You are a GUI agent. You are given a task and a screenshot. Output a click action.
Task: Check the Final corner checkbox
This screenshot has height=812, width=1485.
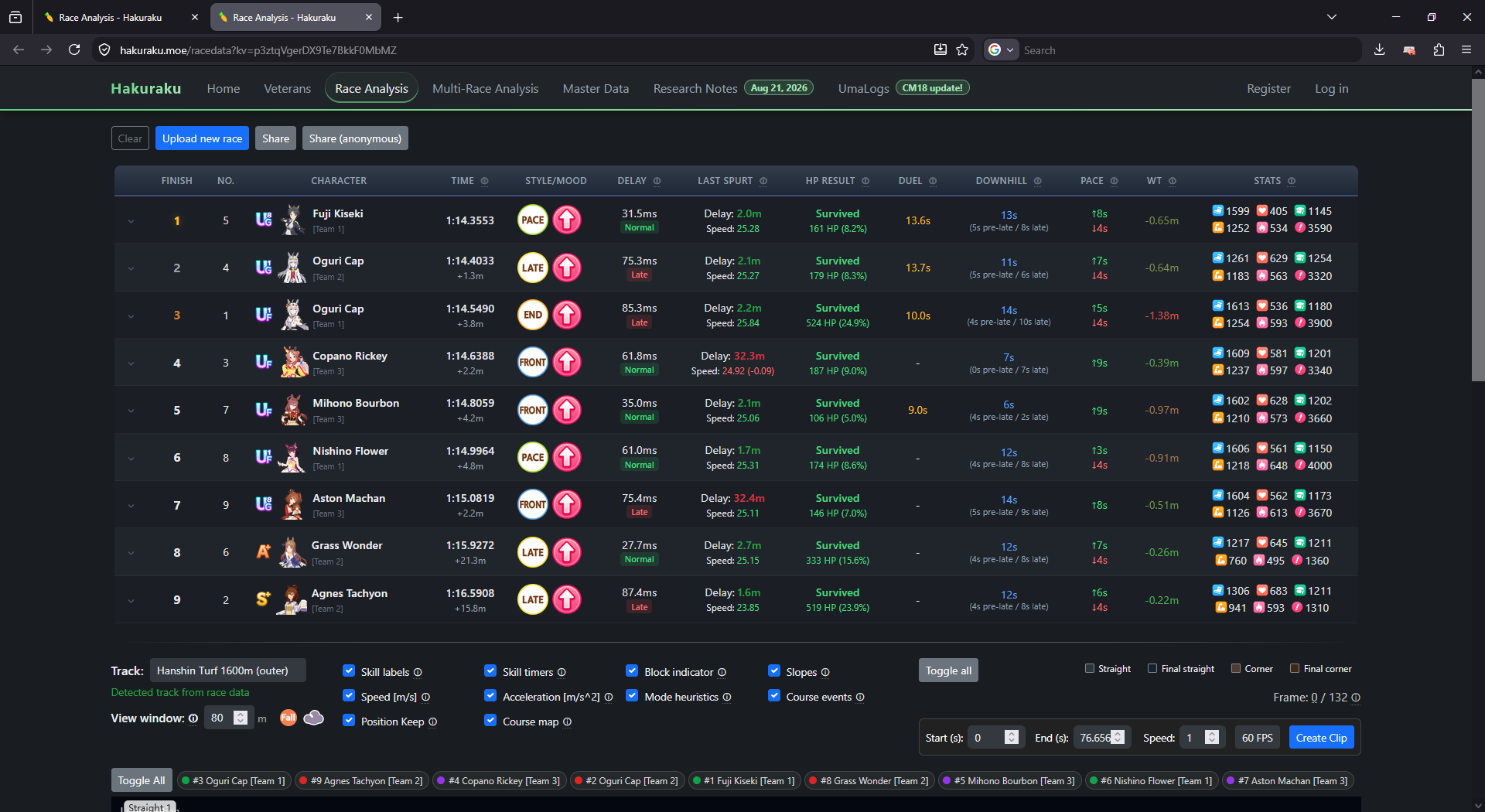click(1295, 668)
